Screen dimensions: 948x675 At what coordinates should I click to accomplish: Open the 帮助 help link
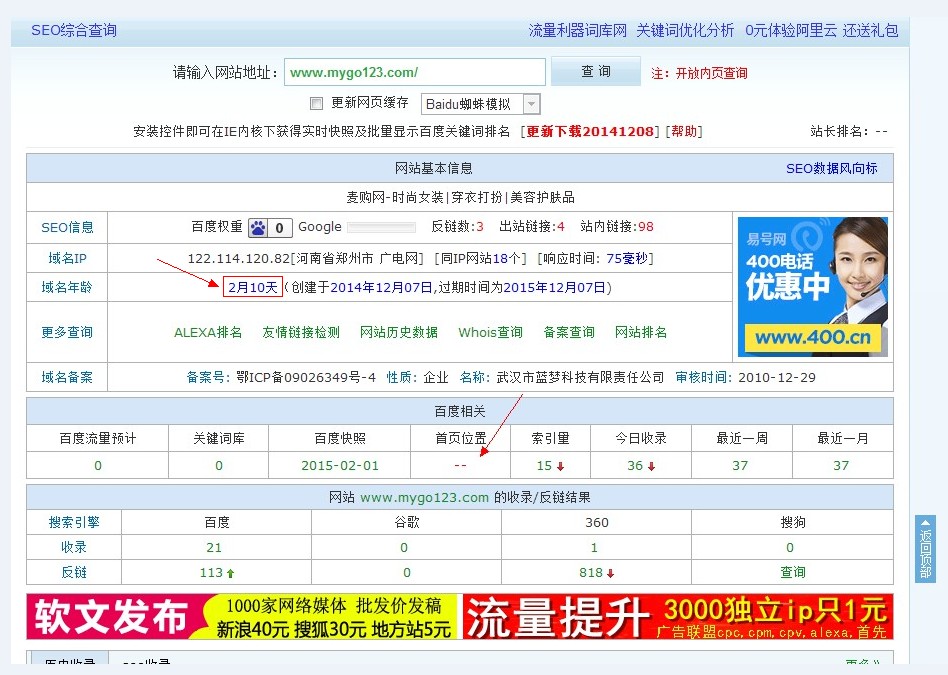[684, 131]
